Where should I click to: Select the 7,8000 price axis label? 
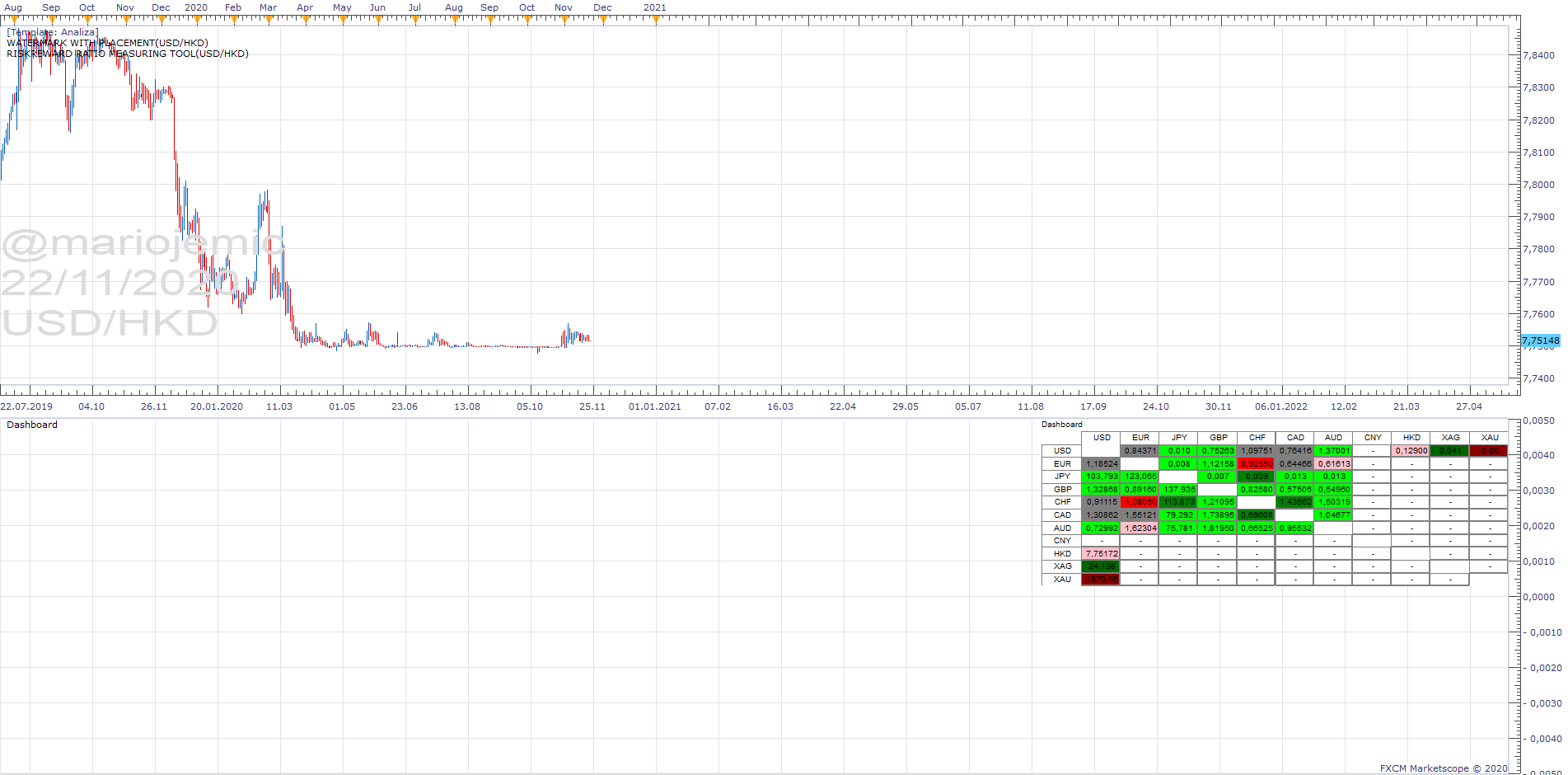point(1538,185)
